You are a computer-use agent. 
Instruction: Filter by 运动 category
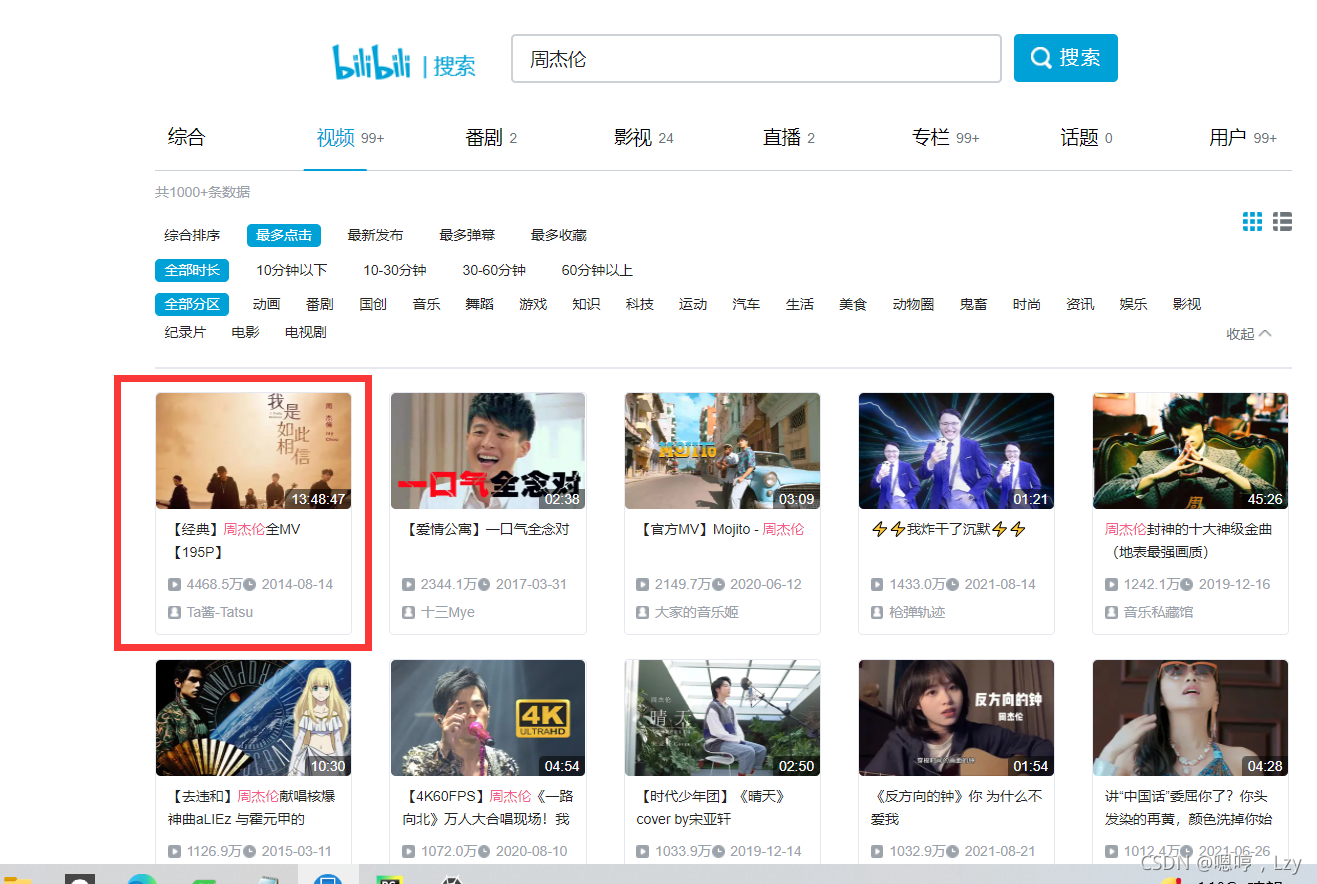693,304
